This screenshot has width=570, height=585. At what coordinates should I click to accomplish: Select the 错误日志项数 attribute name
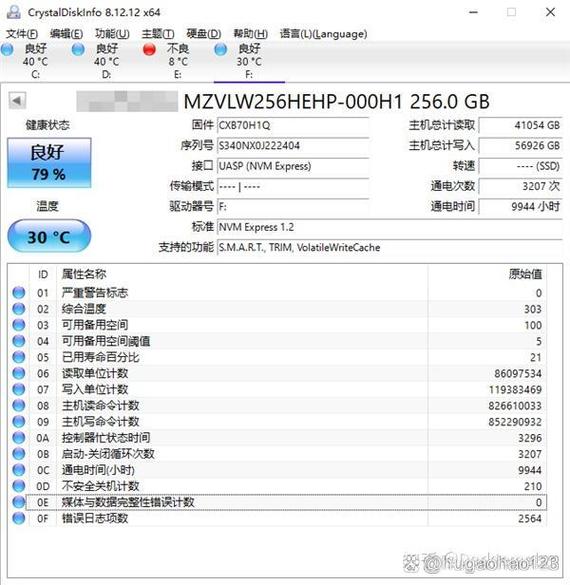[x=95, y=518]
